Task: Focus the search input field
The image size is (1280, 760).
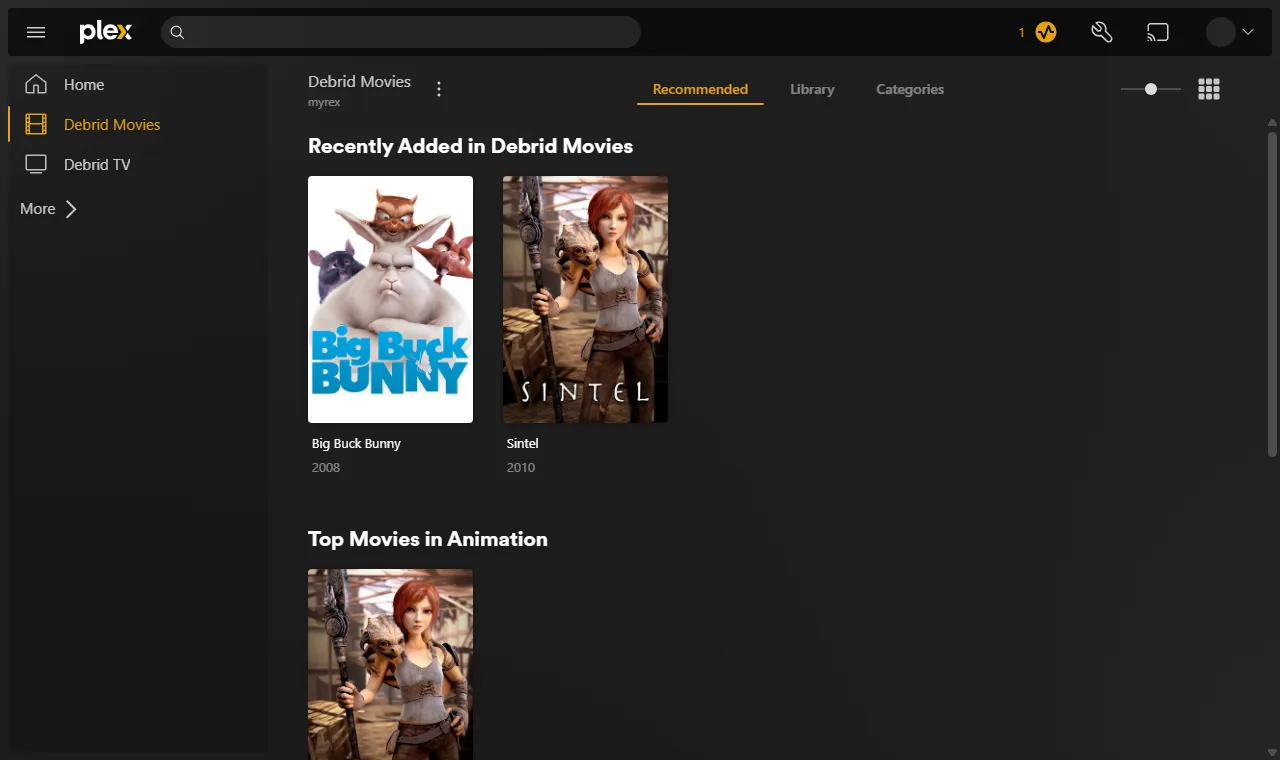Action: (401, 32)
